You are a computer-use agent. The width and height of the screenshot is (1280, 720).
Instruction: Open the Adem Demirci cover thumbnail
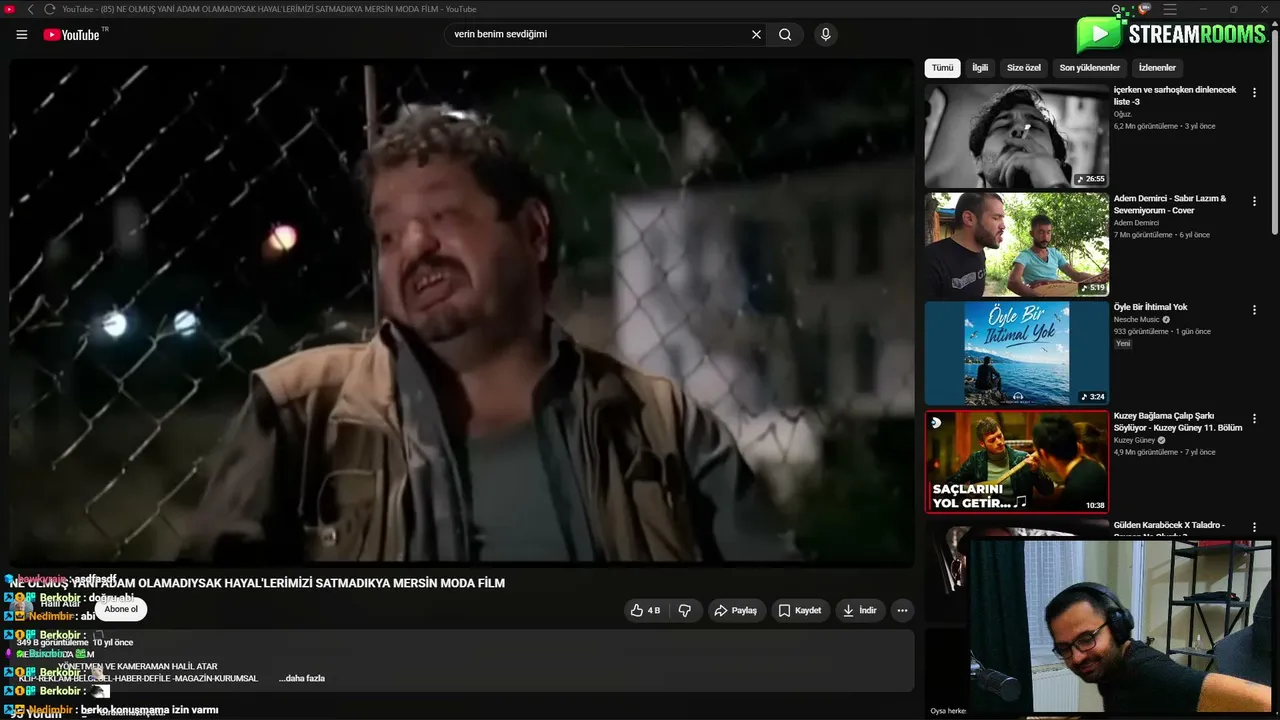(x=1017, y=245)
